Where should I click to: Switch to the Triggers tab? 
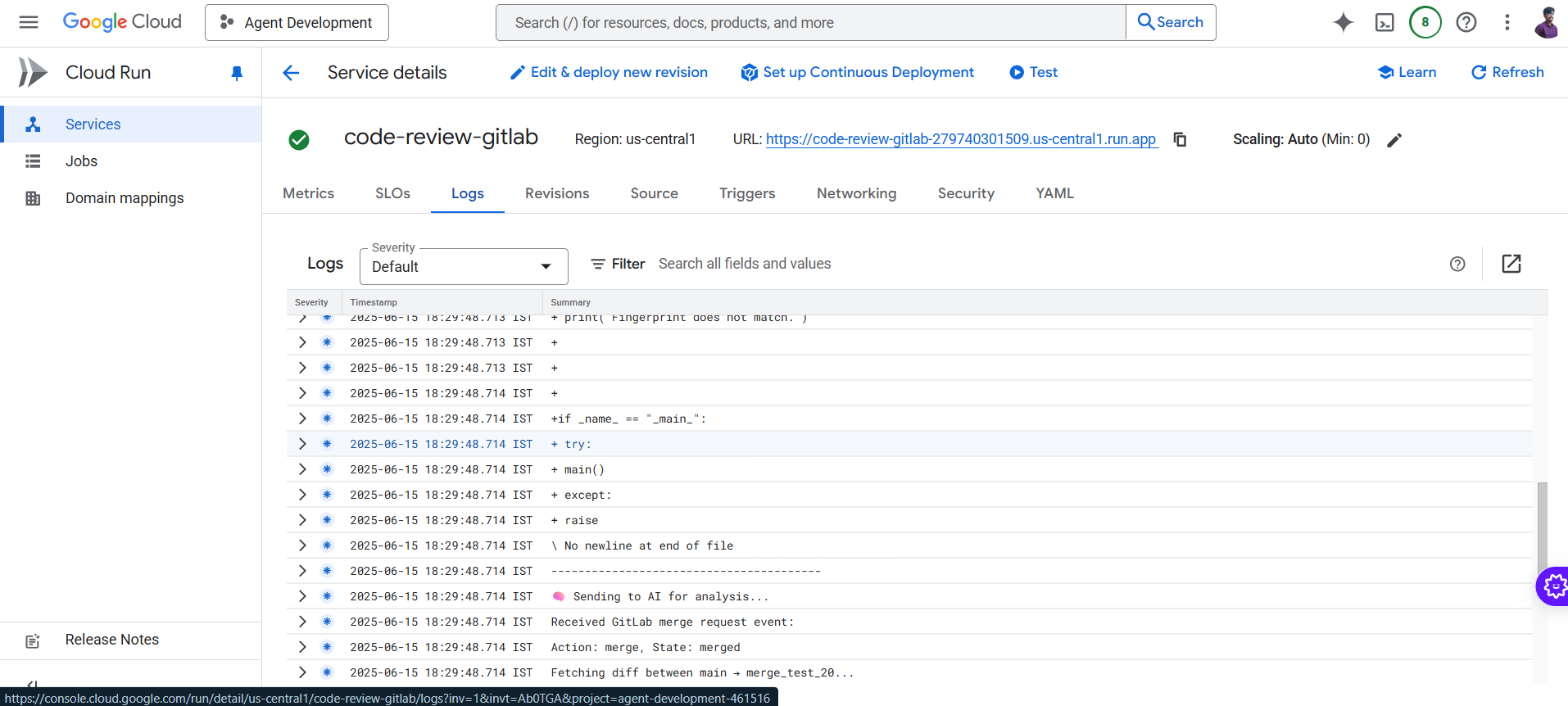[x=747, y=193]
